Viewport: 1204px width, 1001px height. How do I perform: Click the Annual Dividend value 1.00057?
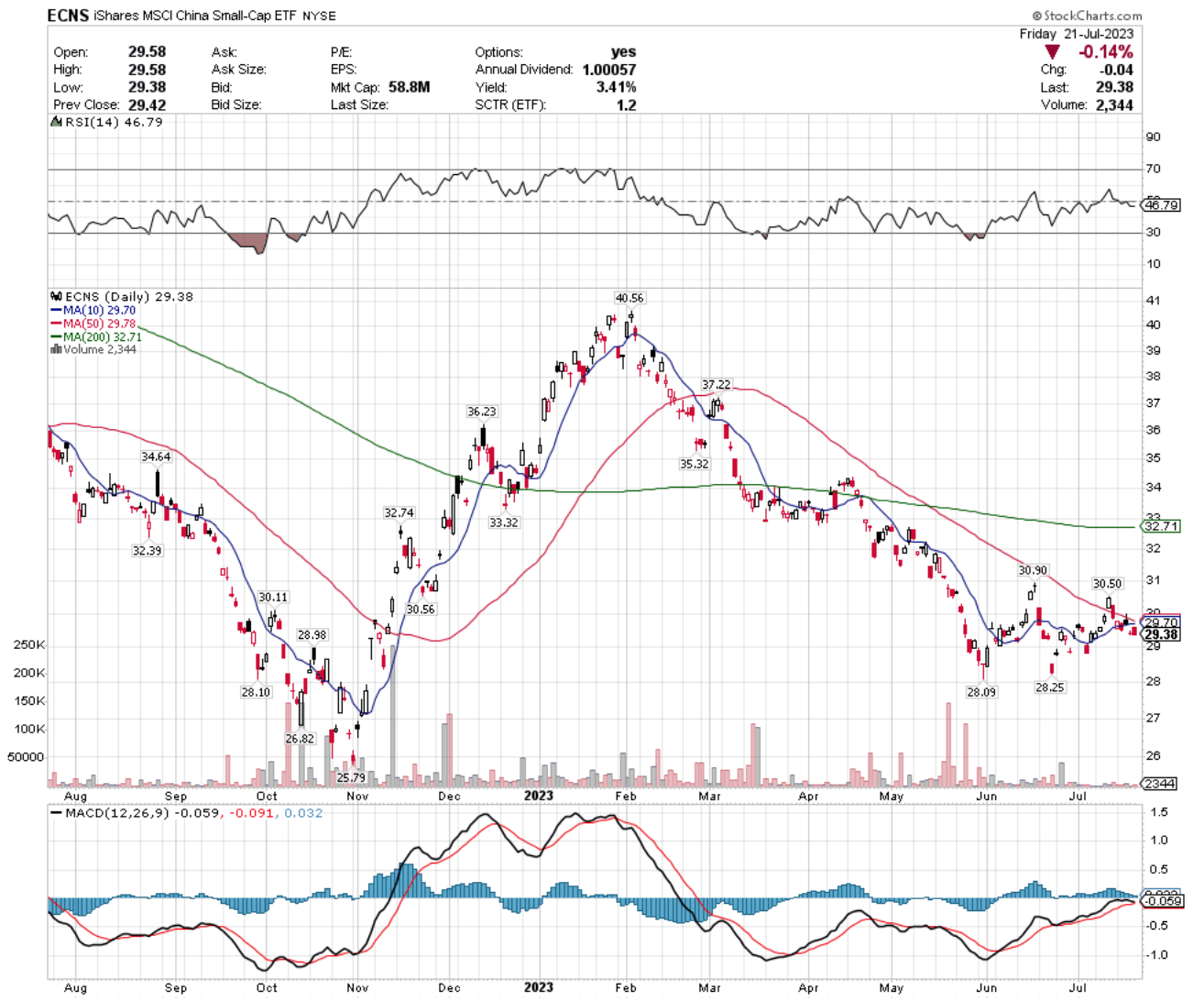[608, 70]
